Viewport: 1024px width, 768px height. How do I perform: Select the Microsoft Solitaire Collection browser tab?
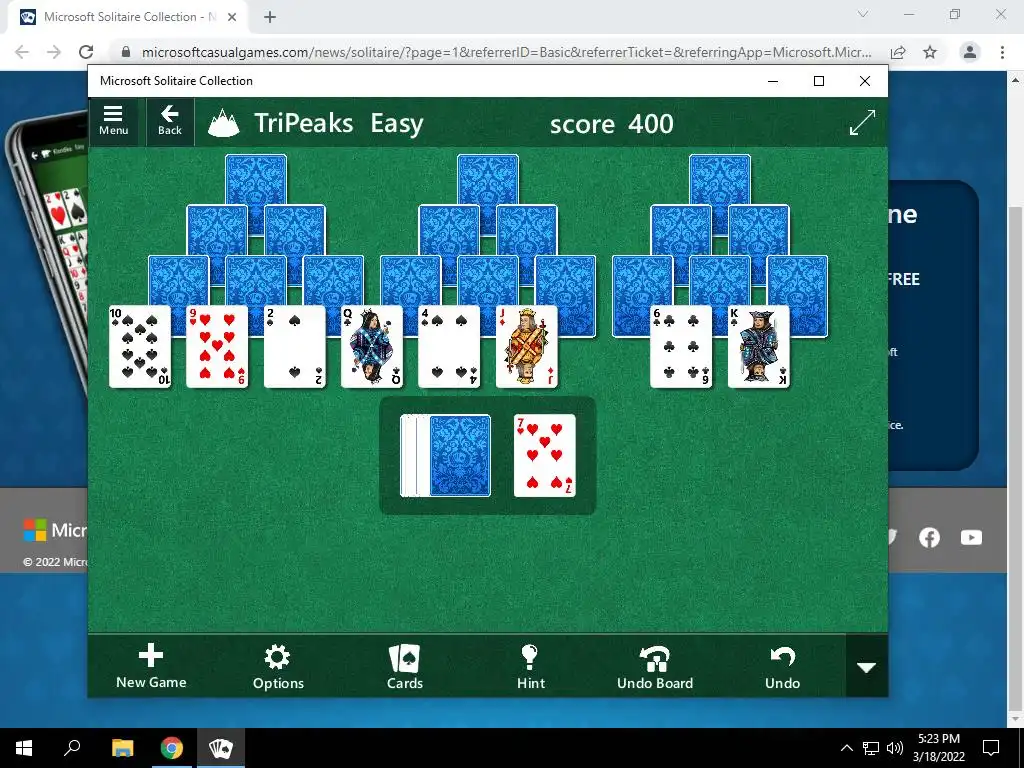[127, 18]
